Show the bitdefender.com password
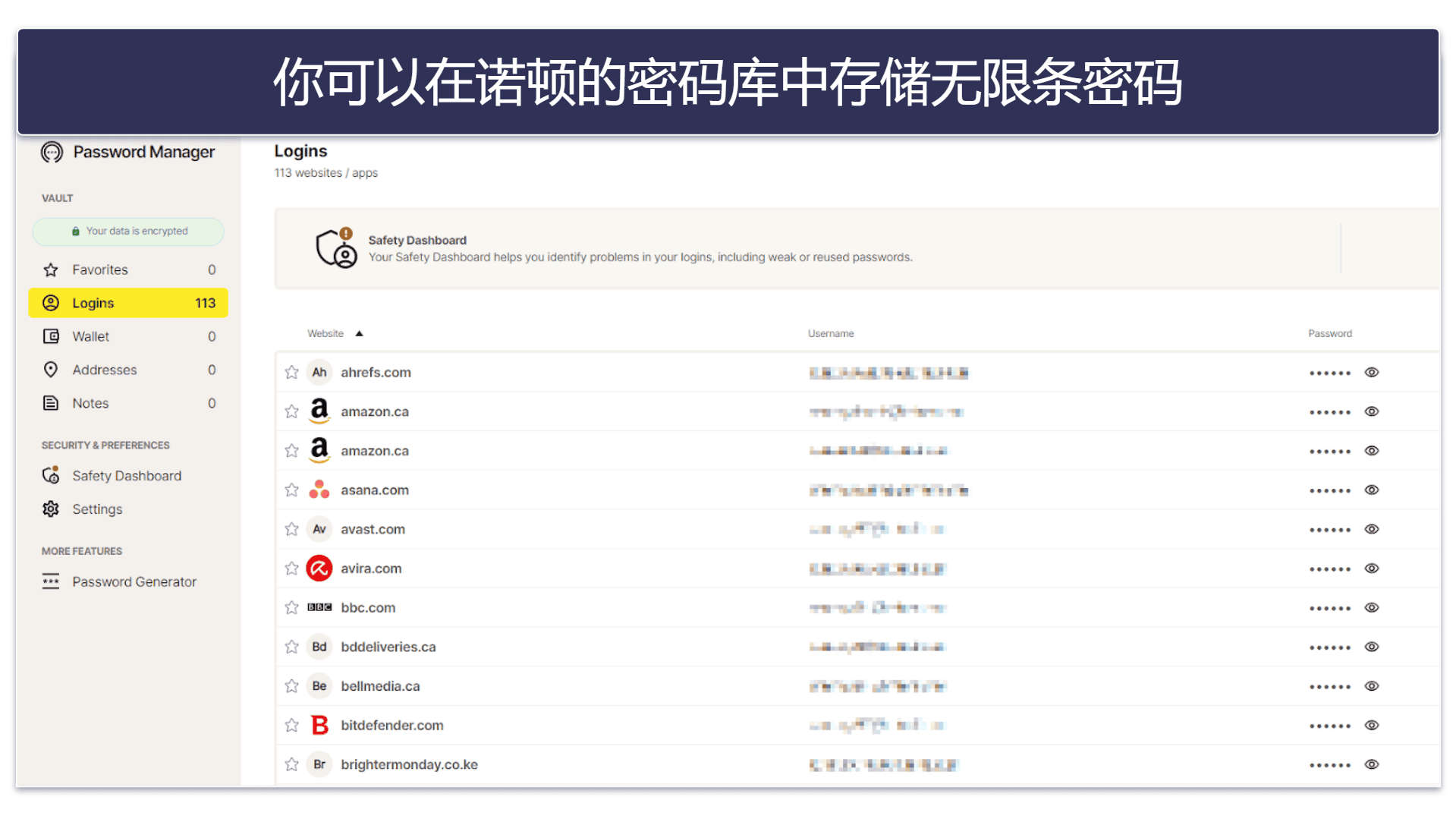 (1372, 726)
